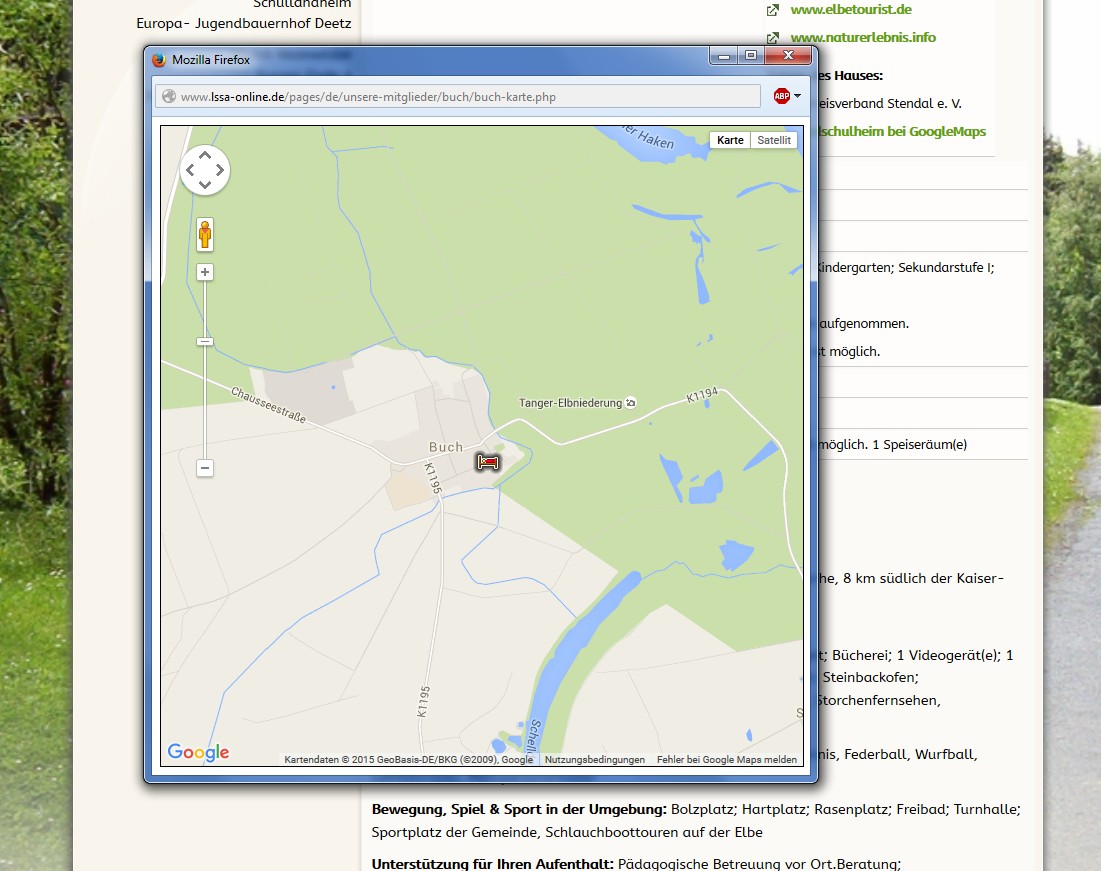Expand the Adblock Plus dropdown arrow

797,96
